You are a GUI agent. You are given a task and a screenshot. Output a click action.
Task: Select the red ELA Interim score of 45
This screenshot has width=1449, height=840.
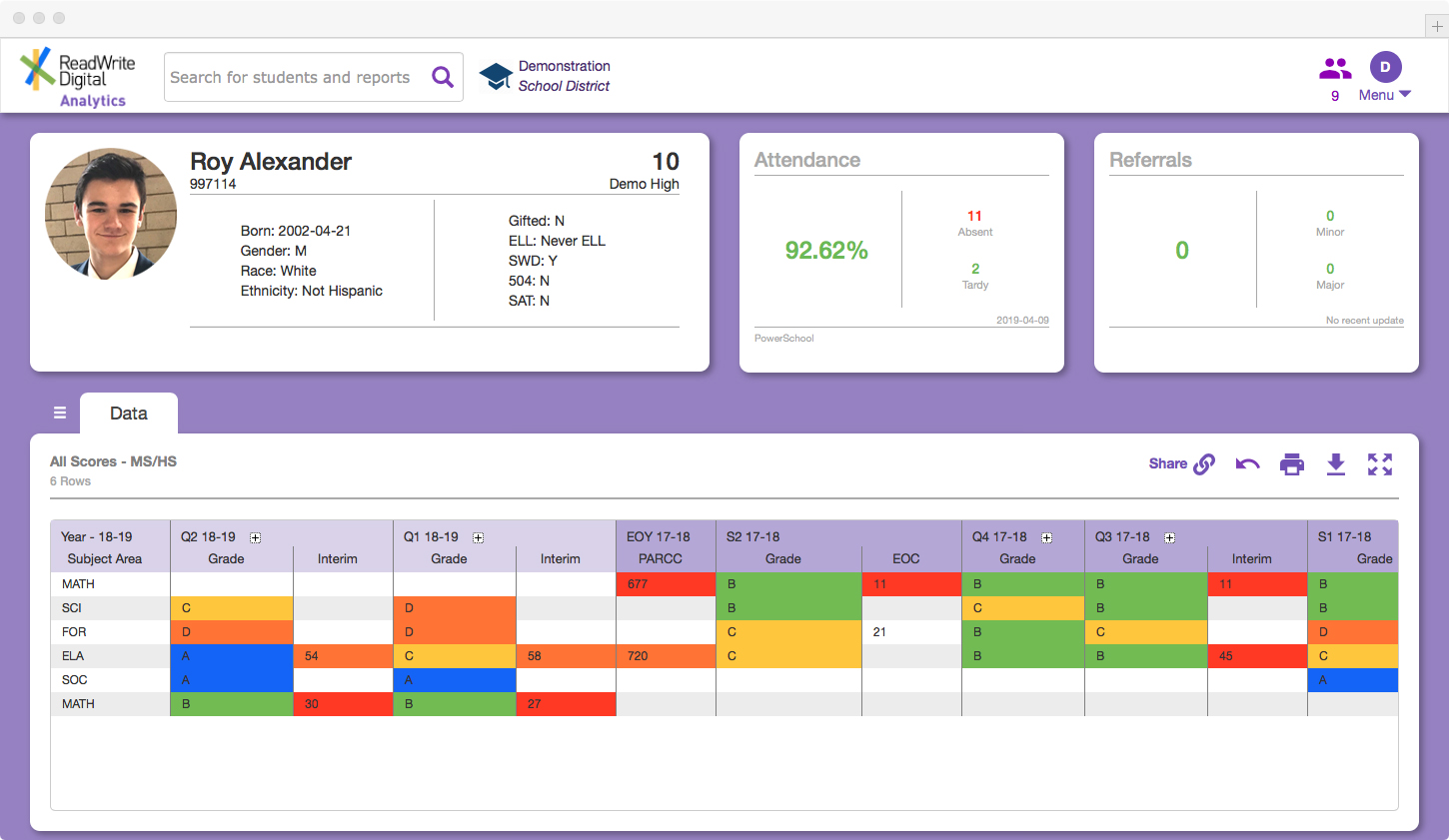[1257, 655]
